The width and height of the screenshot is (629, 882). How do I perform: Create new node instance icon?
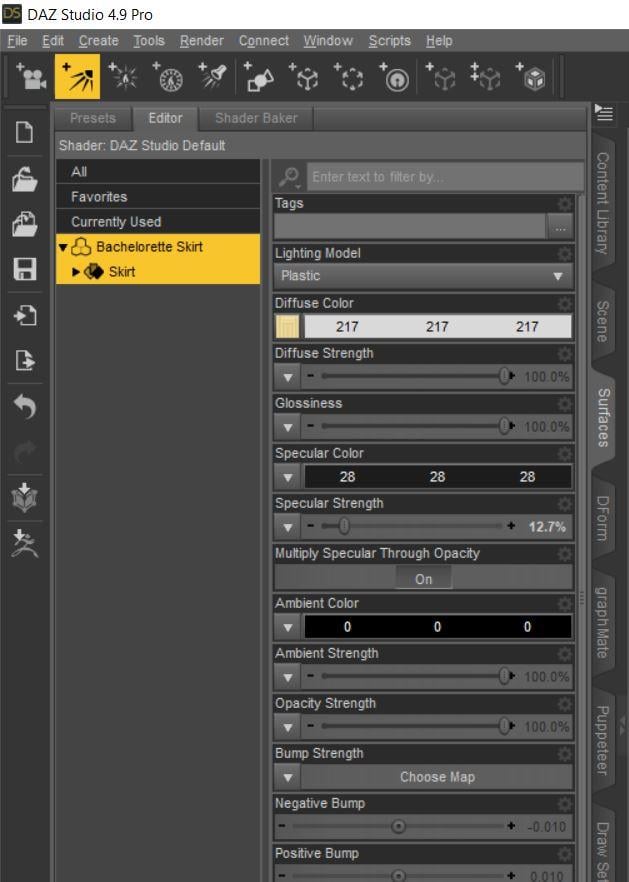pyautogui.click(x=441, y=77)
